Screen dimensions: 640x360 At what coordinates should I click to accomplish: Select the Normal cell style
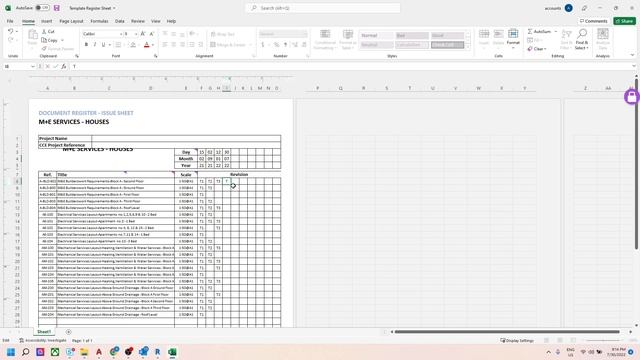pyautogui.click(x=376, y=36)
